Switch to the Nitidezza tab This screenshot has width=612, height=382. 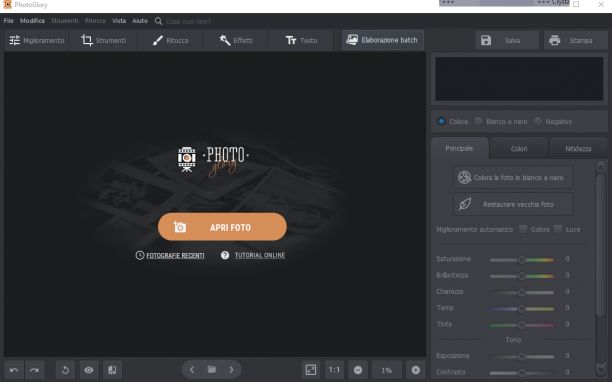[x=578, y=149]
